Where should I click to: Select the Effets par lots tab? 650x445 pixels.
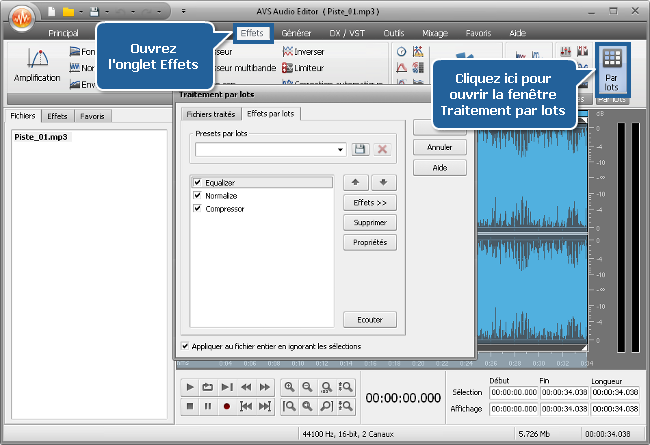coord(270,113)
